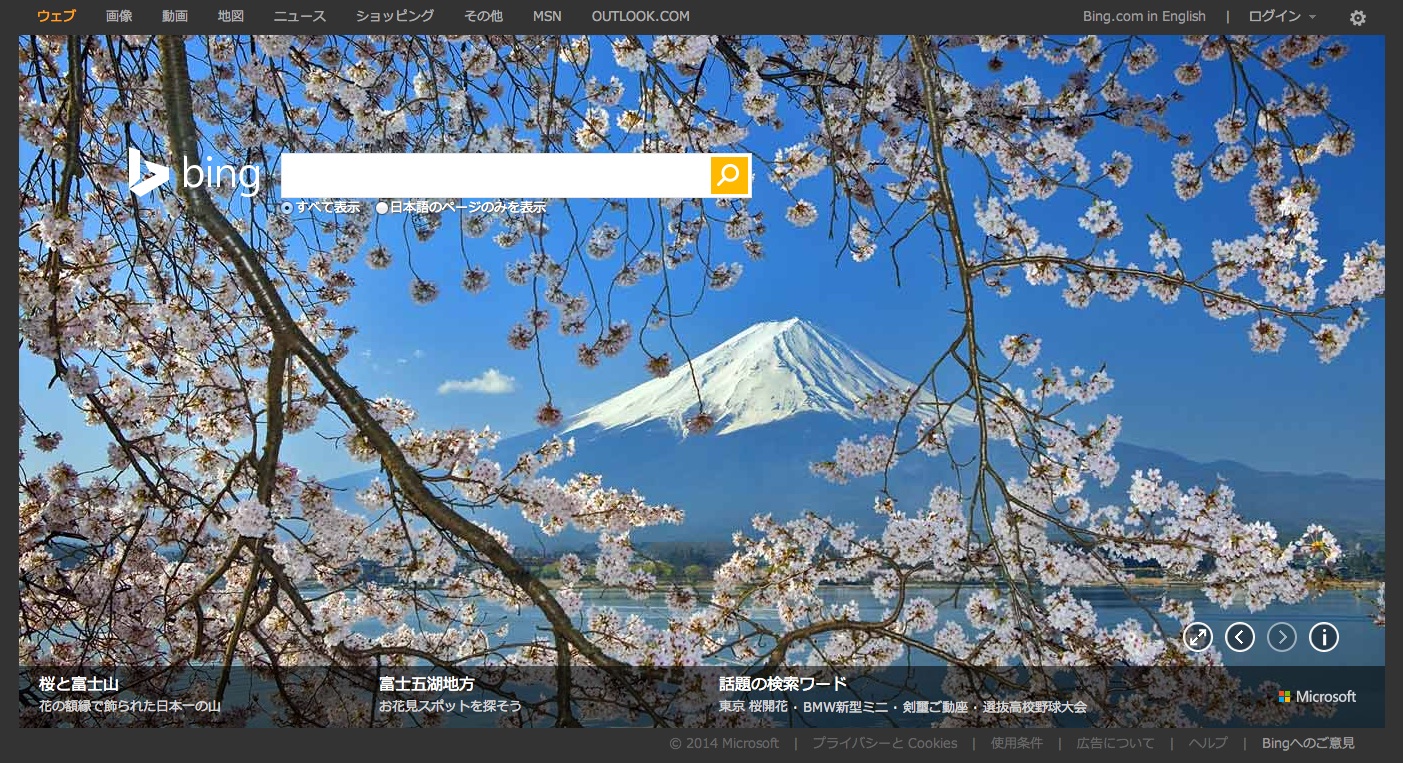
Task: Open the その他 menu
Action: coord(483,16)
